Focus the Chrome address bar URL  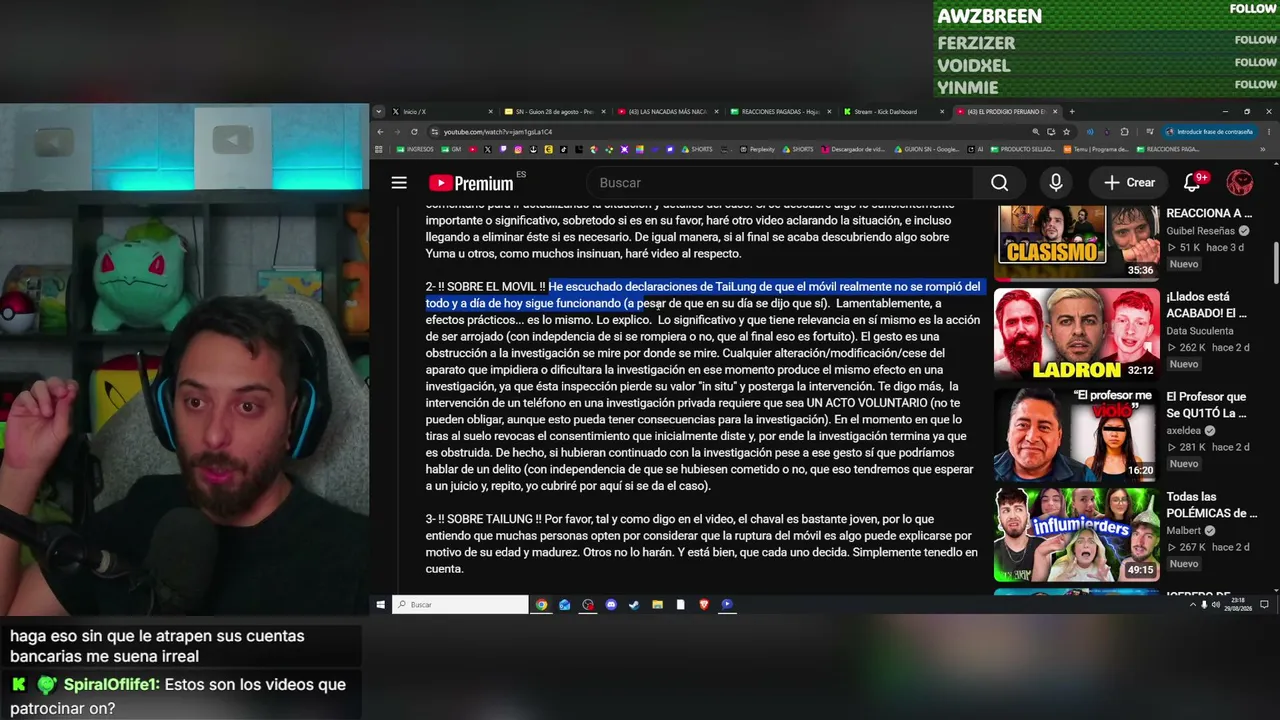[x=728, y=132]
